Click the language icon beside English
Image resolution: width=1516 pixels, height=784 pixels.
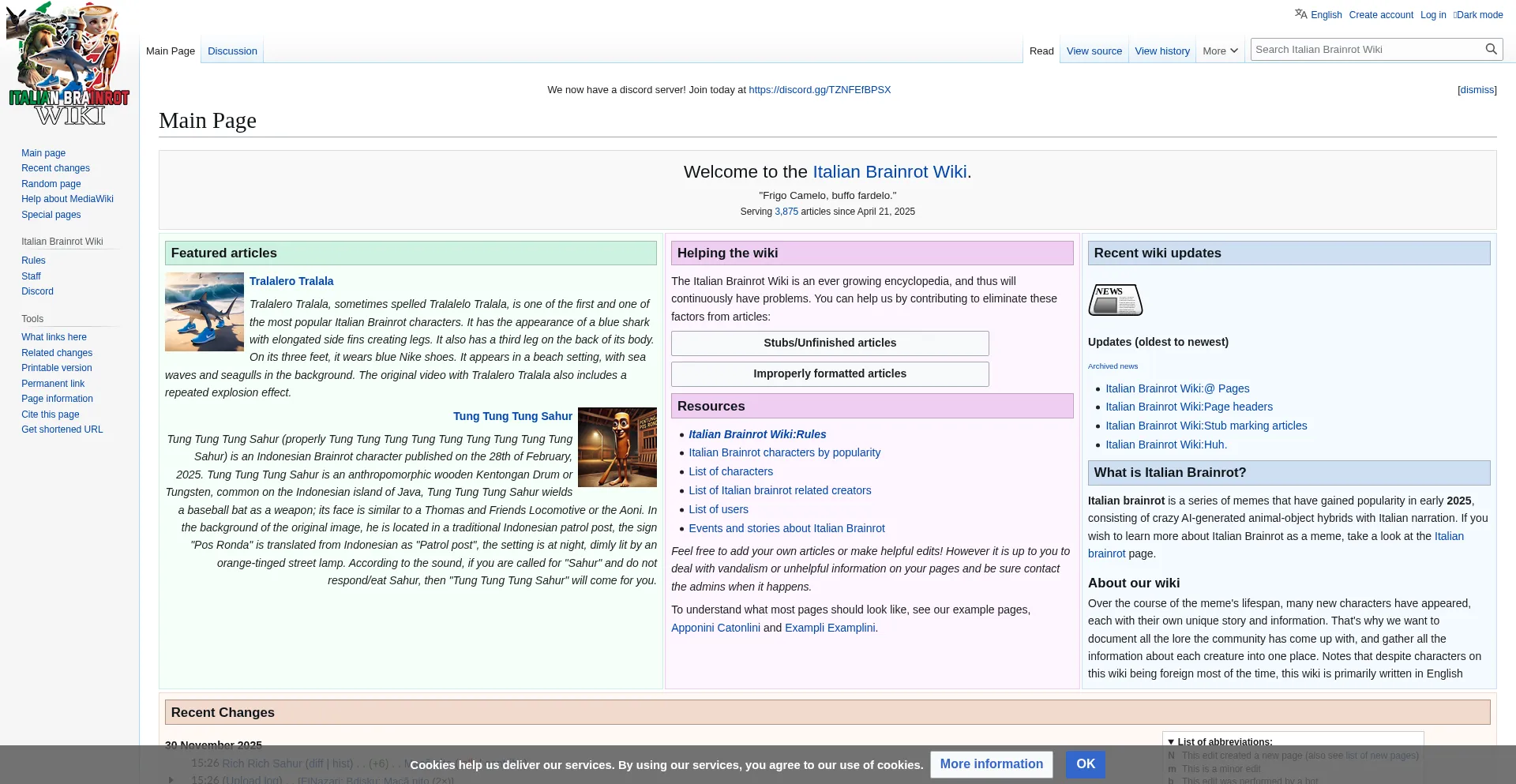pos(1300,14)
